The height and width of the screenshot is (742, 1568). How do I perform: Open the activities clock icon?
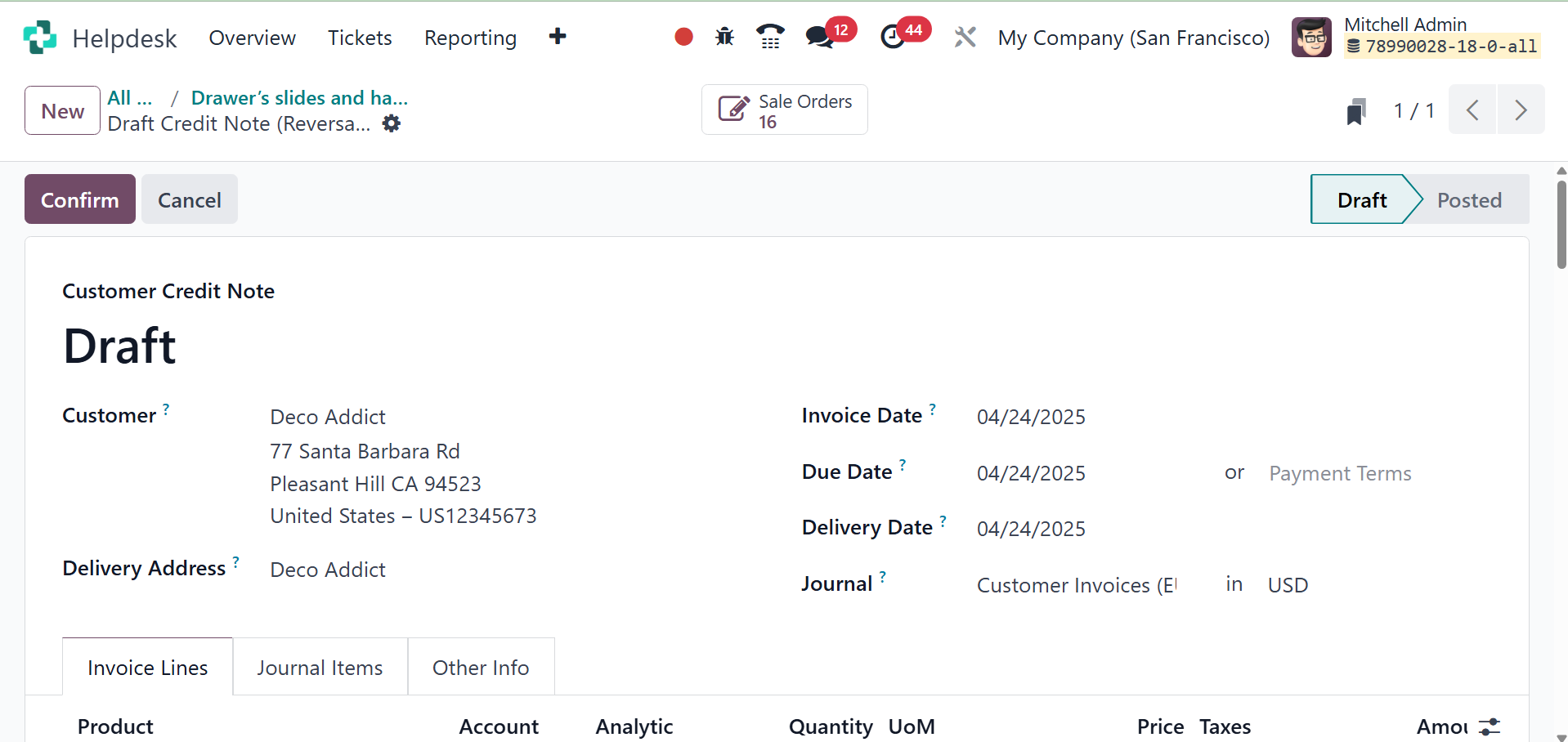(x=893, y=37)
